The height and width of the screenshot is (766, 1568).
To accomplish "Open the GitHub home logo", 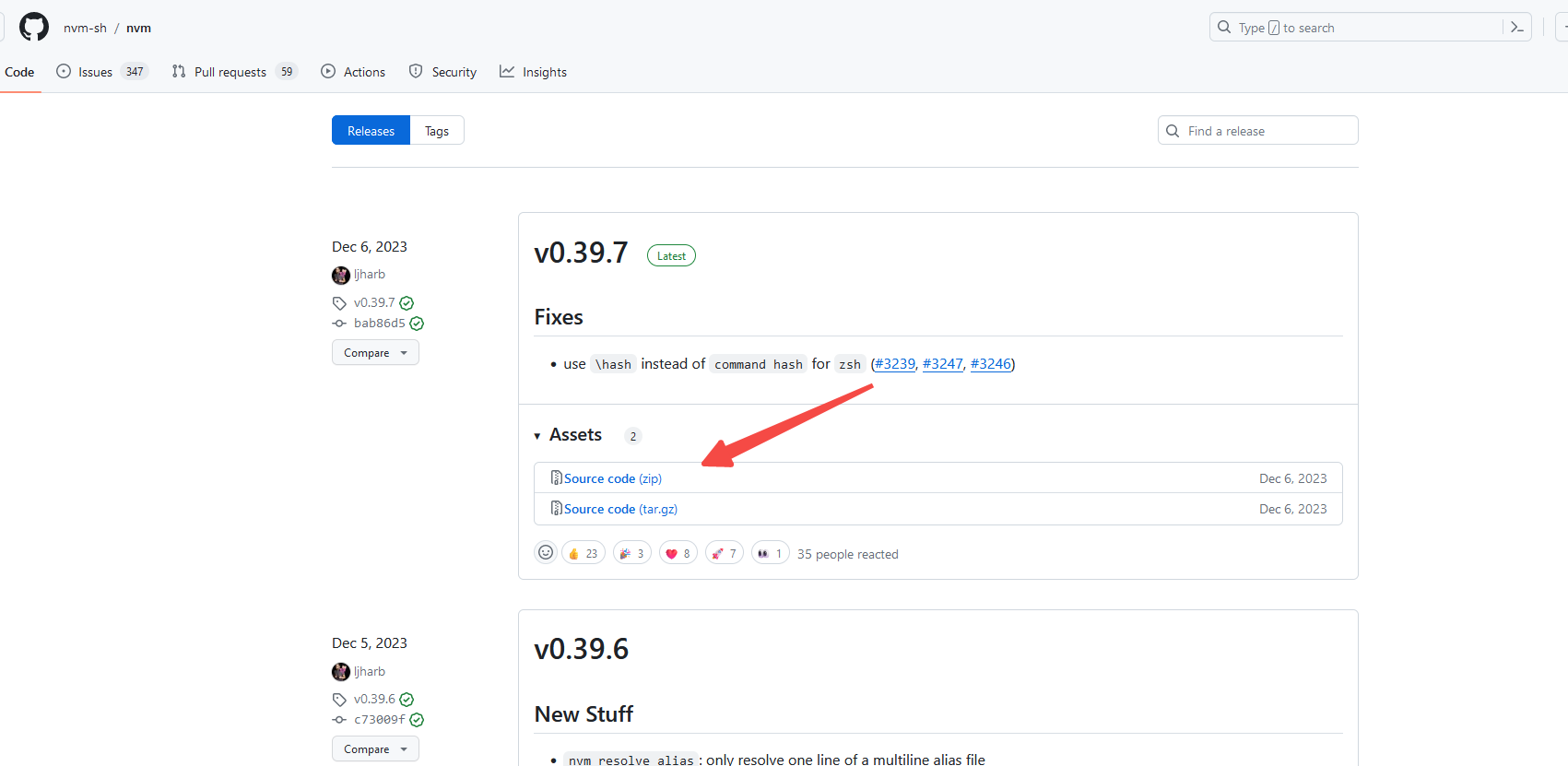I will pos(34,27).
